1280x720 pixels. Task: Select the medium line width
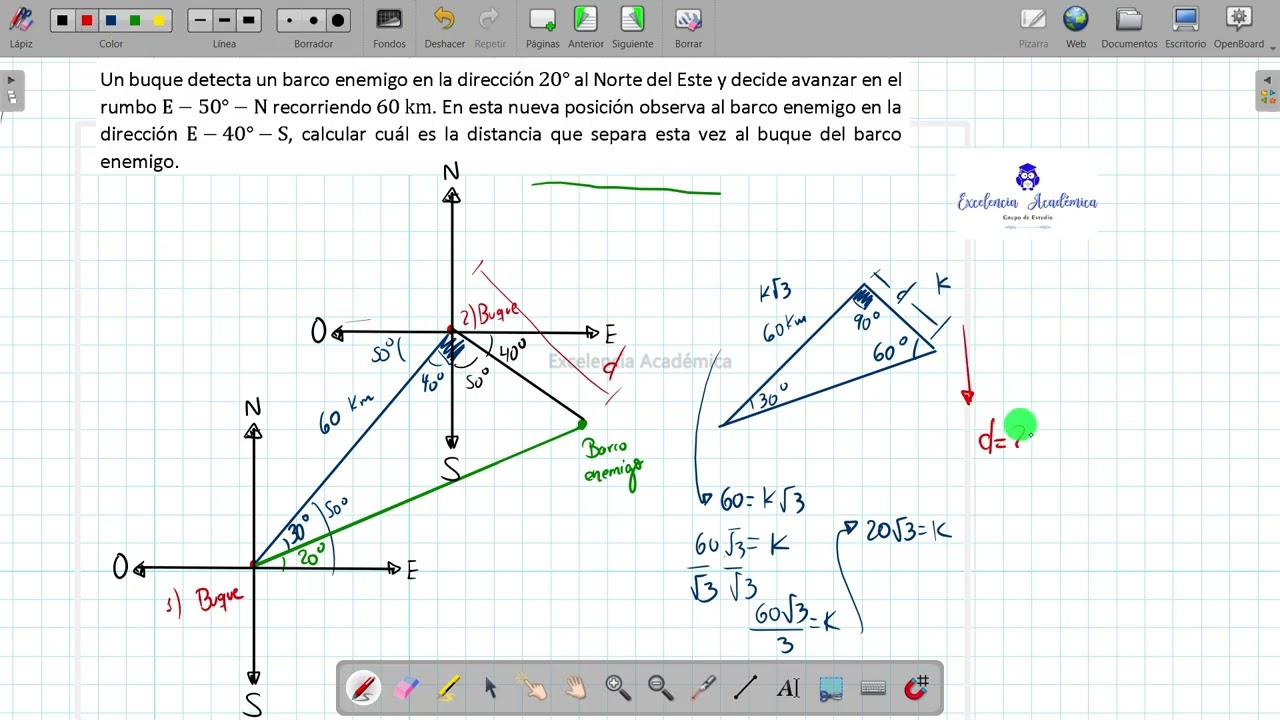225,20
